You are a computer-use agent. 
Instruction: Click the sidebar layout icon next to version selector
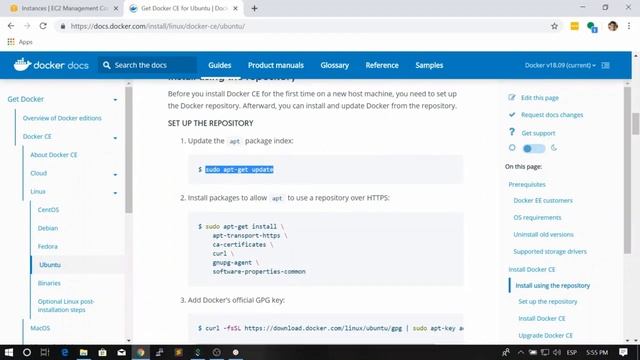606,65
